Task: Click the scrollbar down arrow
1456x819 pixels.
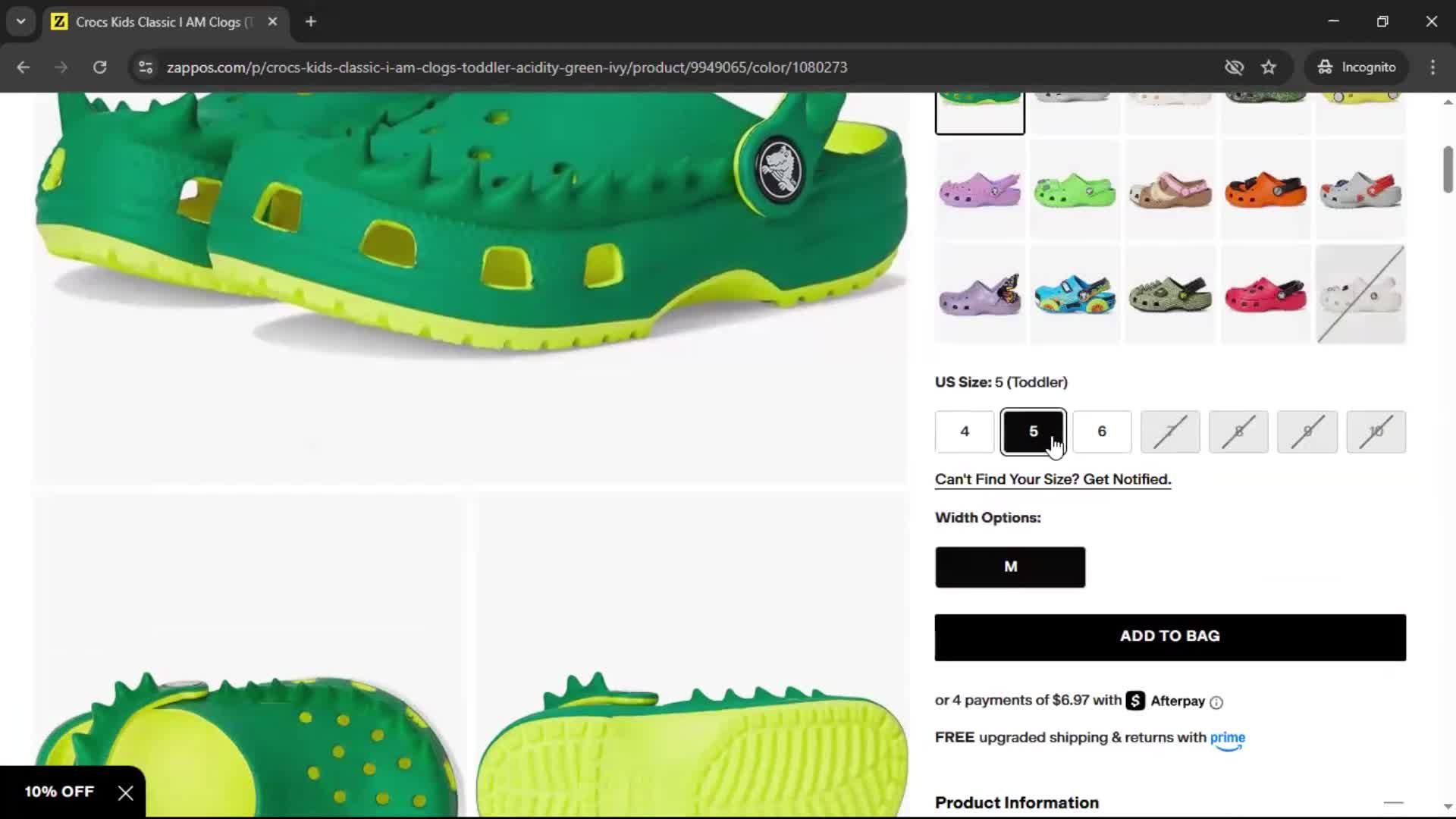Action: coord(1448,807)
